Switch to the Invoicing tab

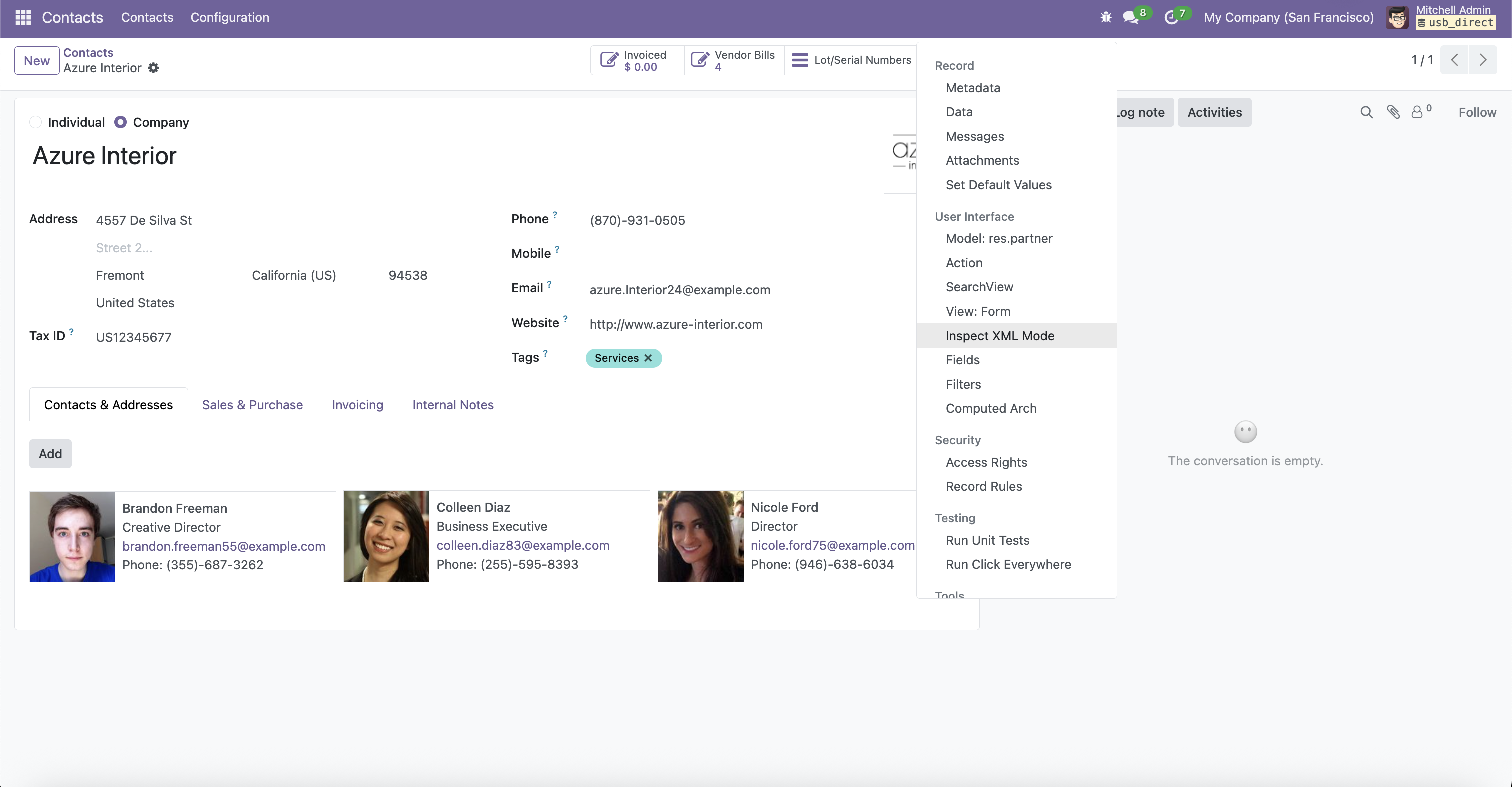(357, 405)
